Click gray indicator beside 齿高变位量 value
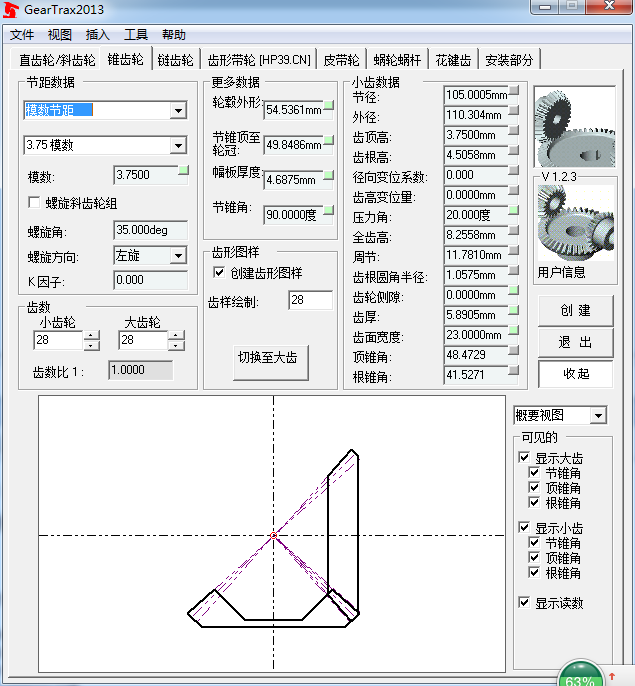Viewport: 635px width, 686px height. point(514,190)
